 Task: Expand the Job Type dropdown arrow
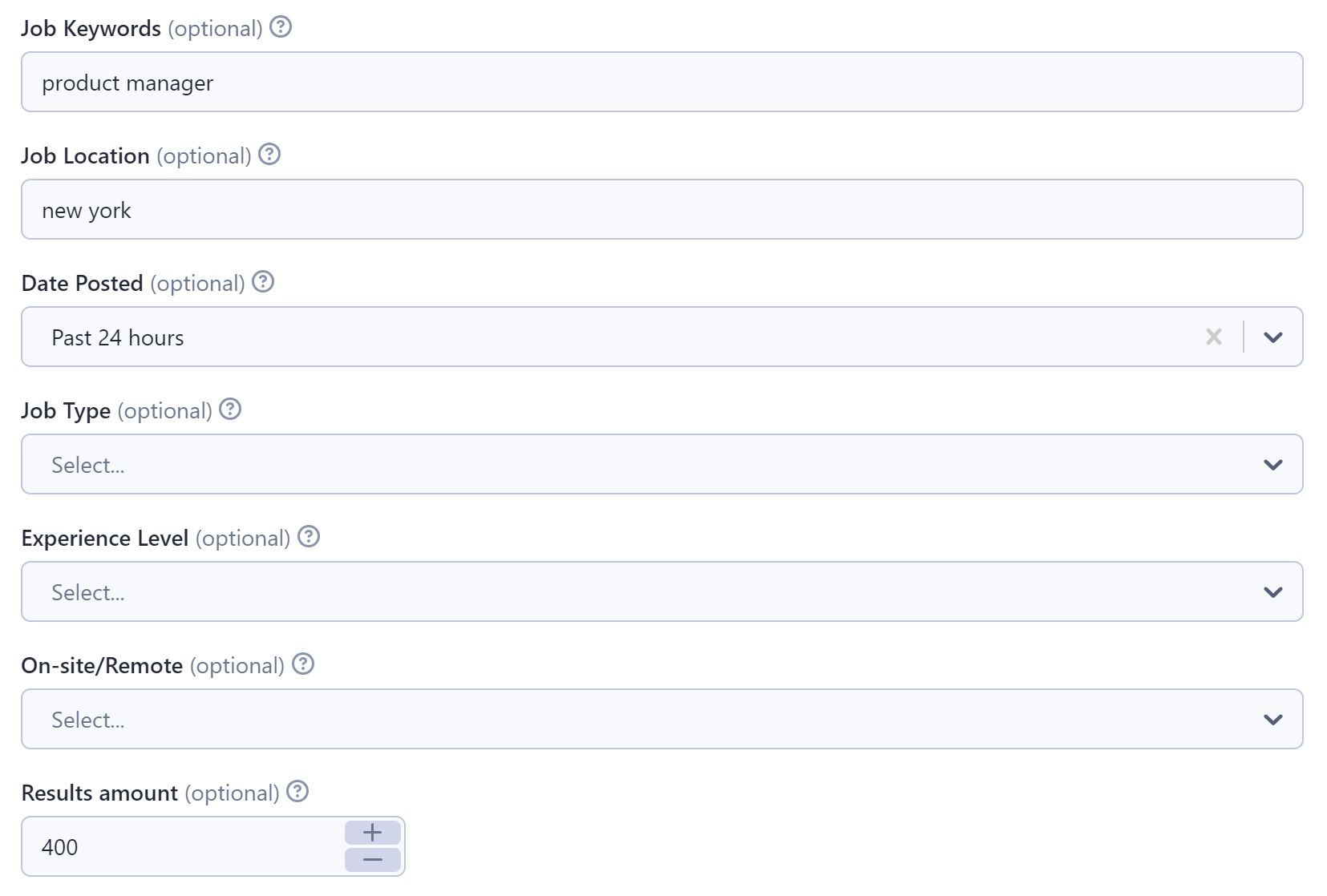[1273, 464]
